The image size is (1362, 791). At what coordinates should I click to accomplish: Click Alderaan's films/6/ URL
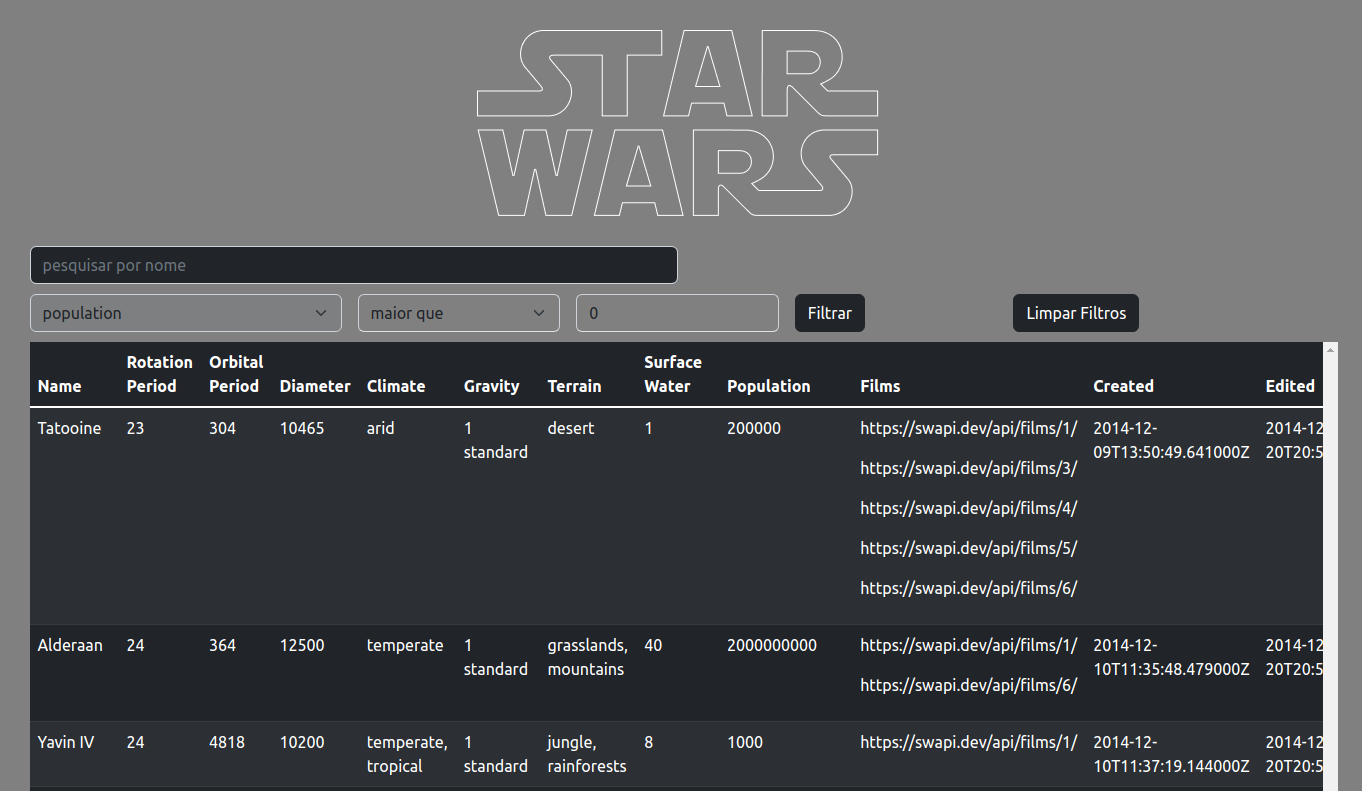(969, 685)
